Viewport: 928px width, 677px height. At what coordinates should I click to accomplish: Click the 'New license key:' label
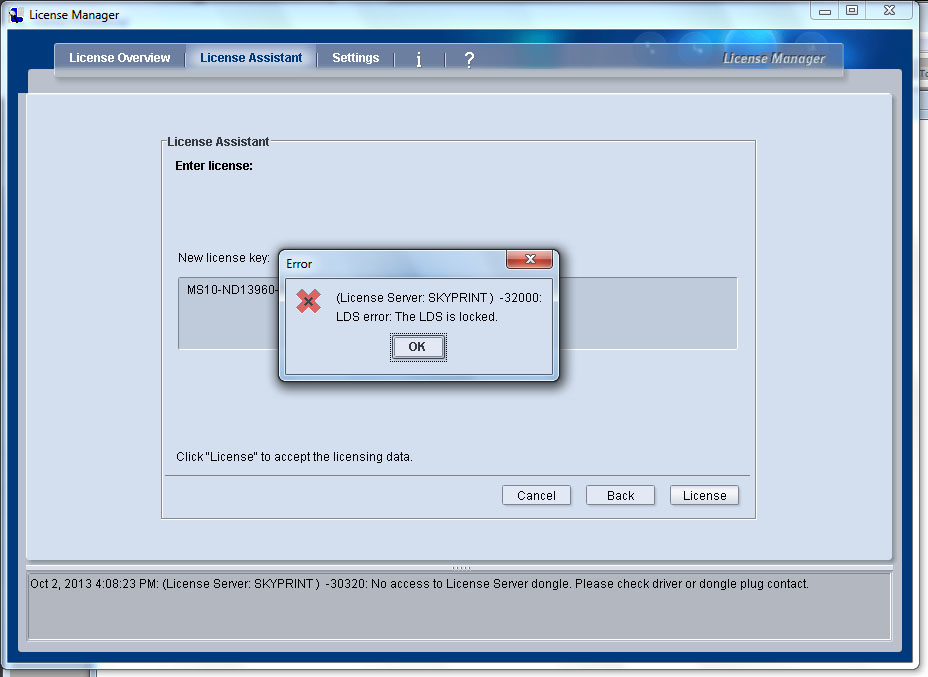(x=224, y=257)
